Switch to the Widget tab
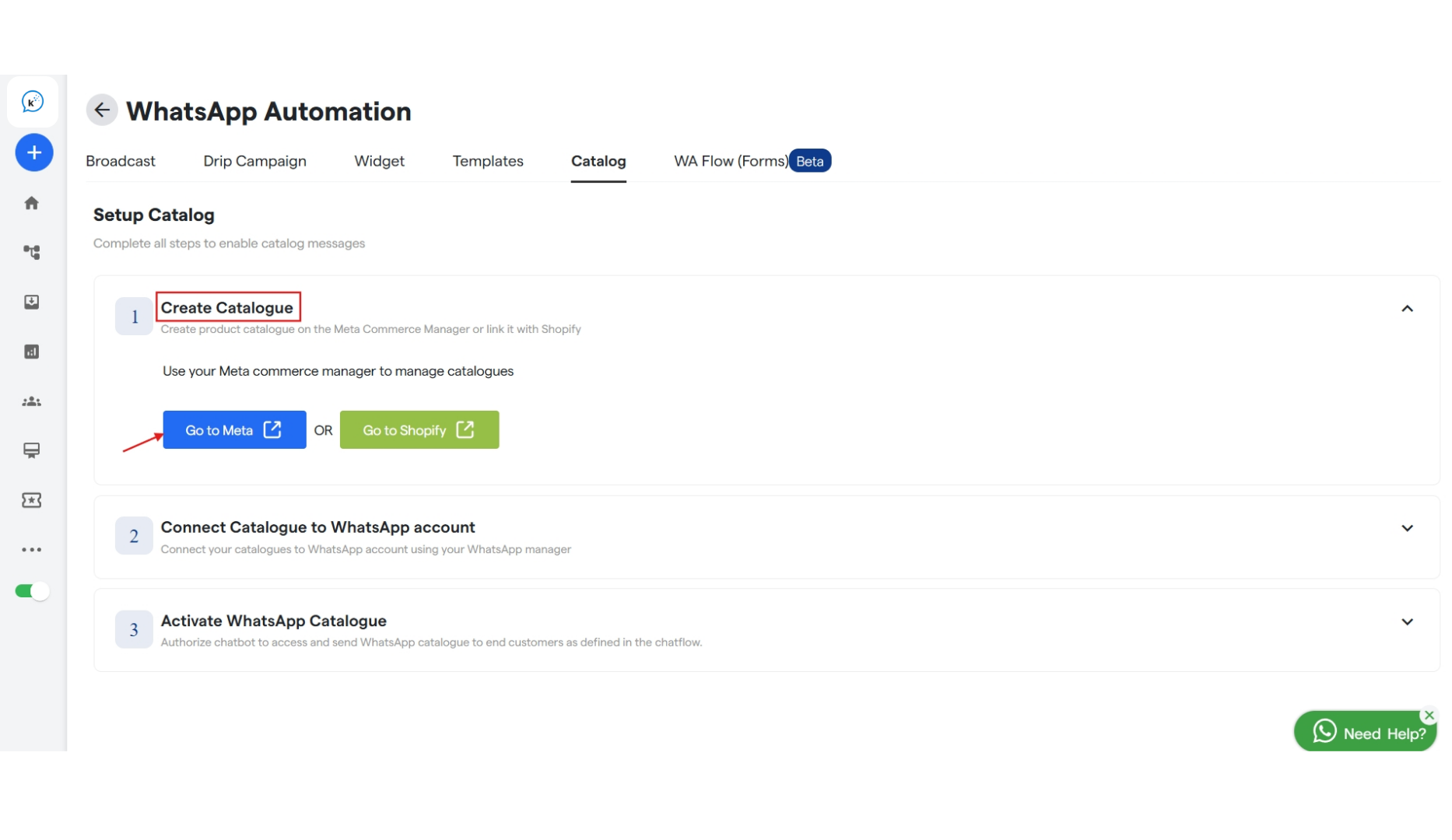 (x=379, y=161)
